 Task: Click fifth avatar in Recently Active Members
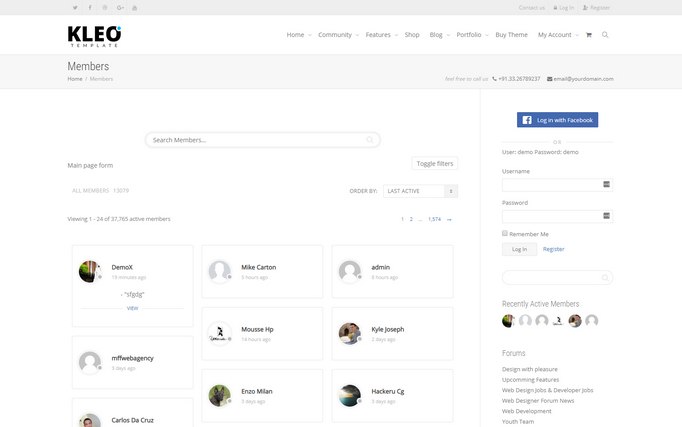point(575,321)
